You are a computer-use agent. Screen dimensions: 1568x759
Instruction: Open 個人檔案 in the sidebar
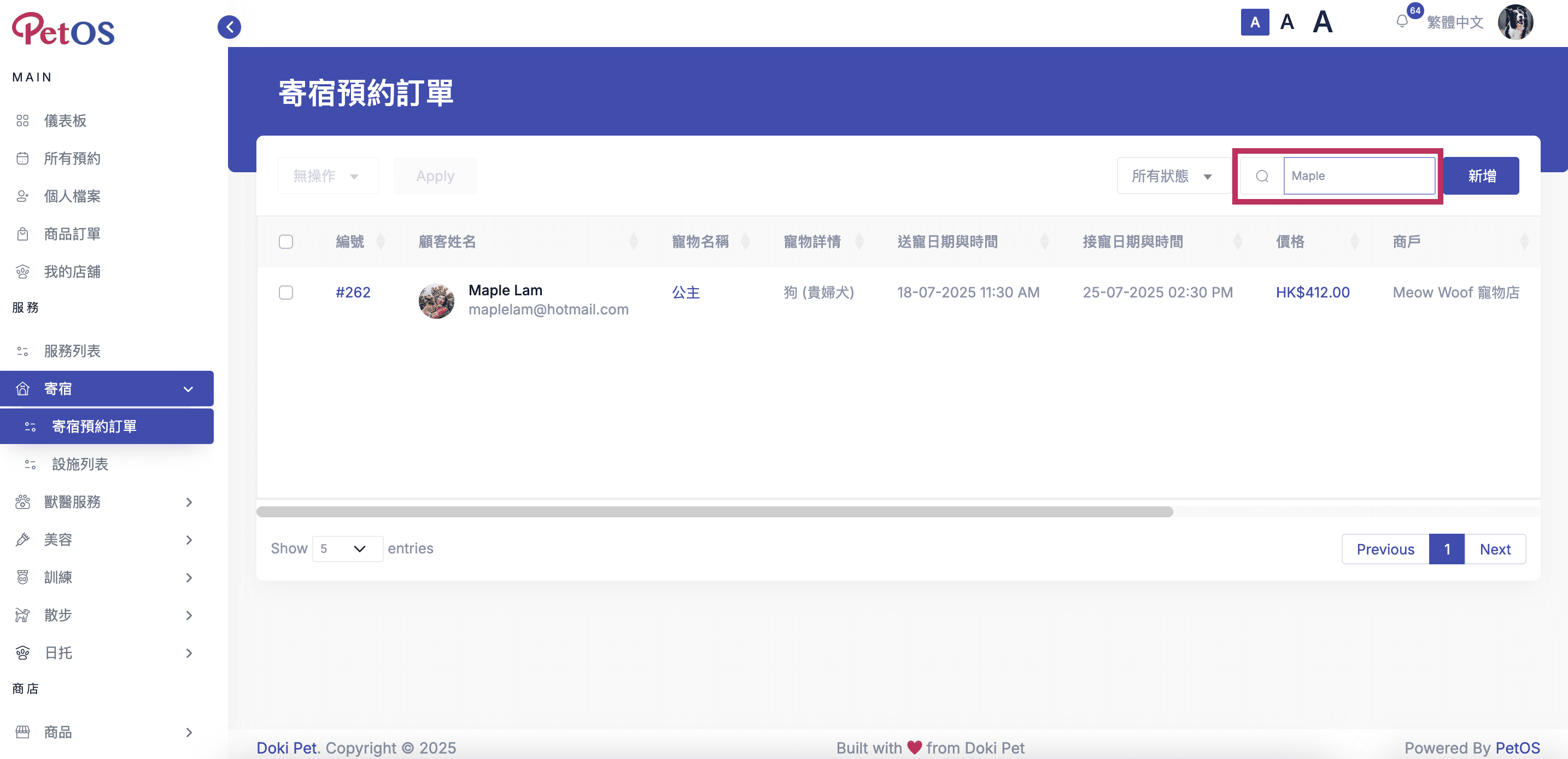[x=72, y=196]
